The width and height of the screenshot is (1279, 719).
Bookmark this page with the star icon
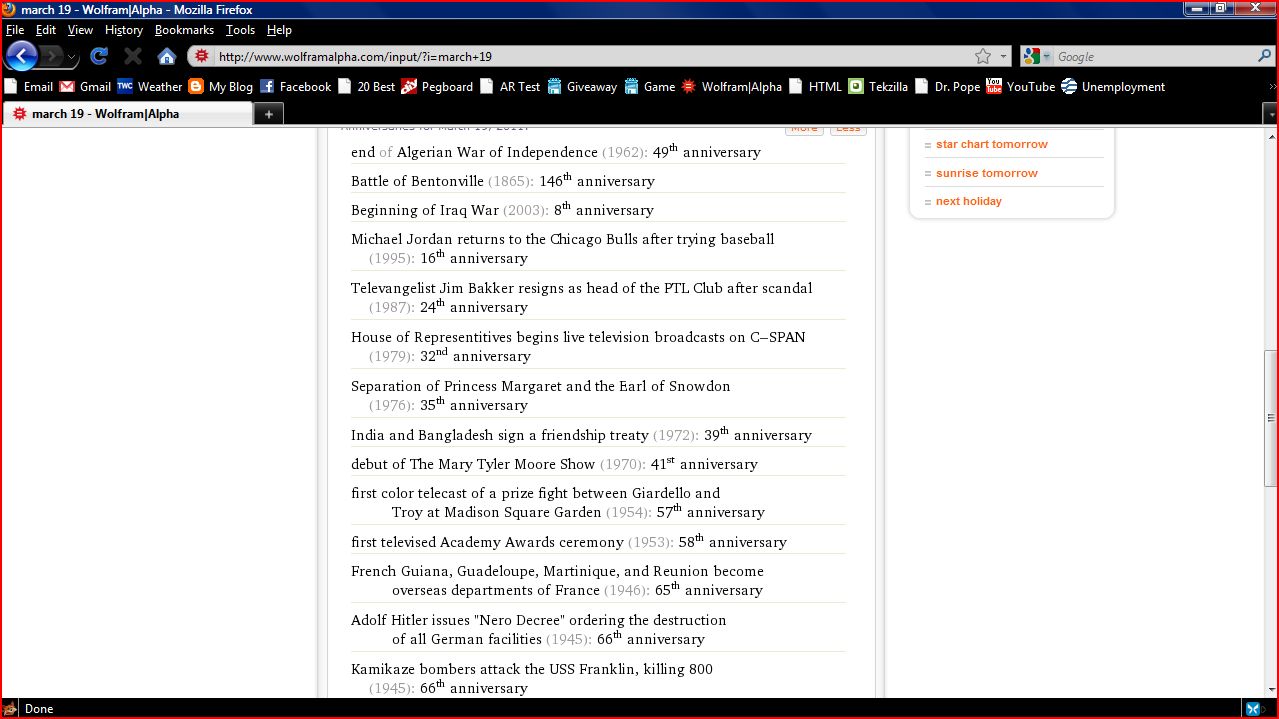point(983,57)
